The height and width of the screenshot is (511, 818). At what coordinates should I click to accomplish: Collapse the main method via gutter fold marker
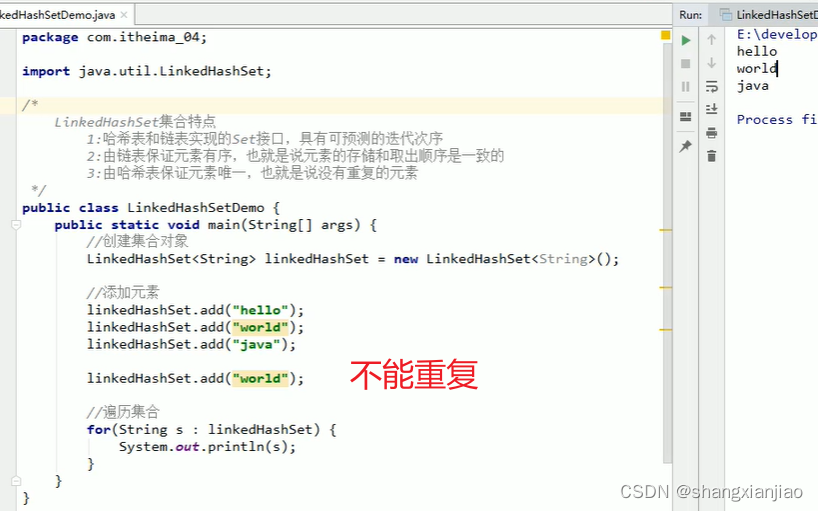pos(16,225)
